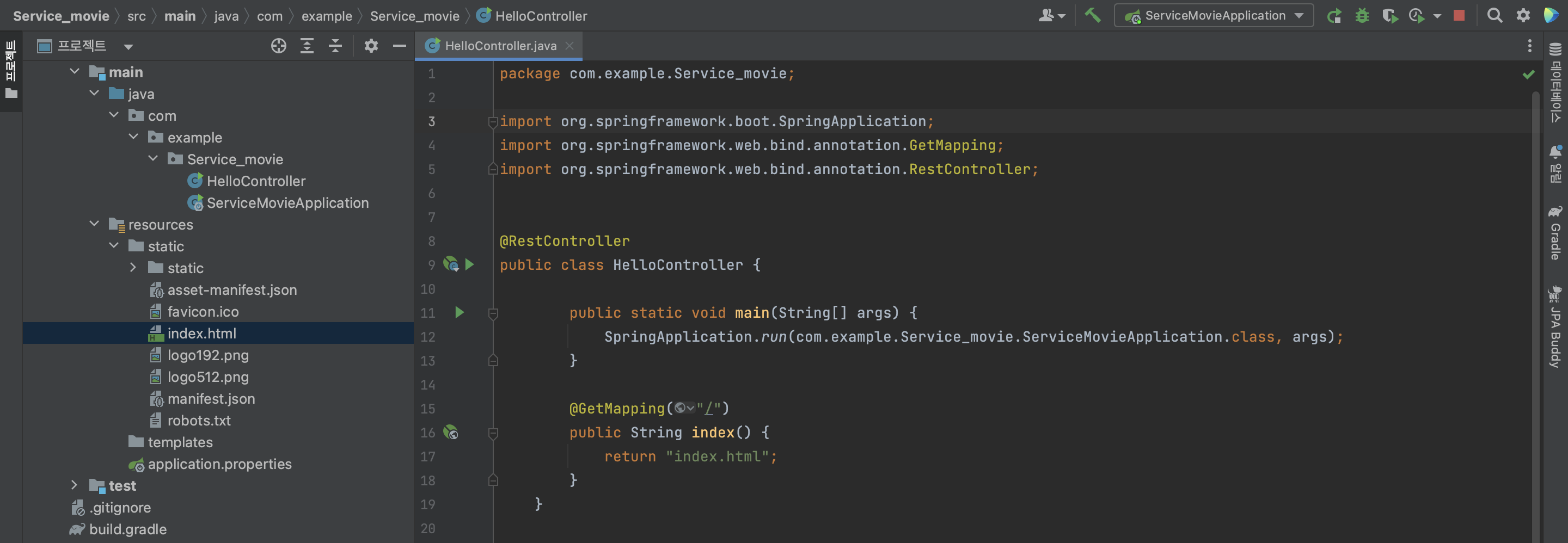
Task: Run with coverage shield icon
Action: click(x=1389, y=15)
